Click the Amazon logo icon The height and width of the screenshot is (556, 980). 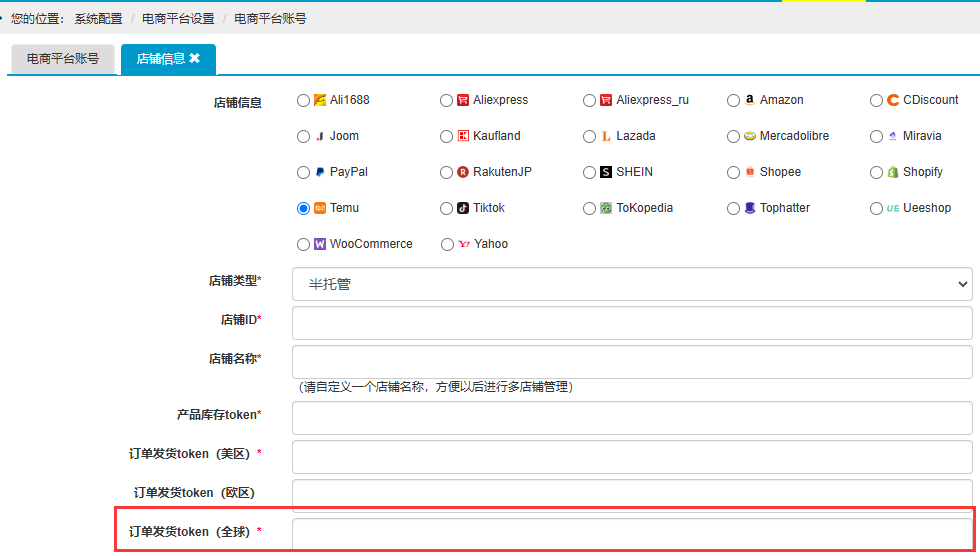[749, 100]
